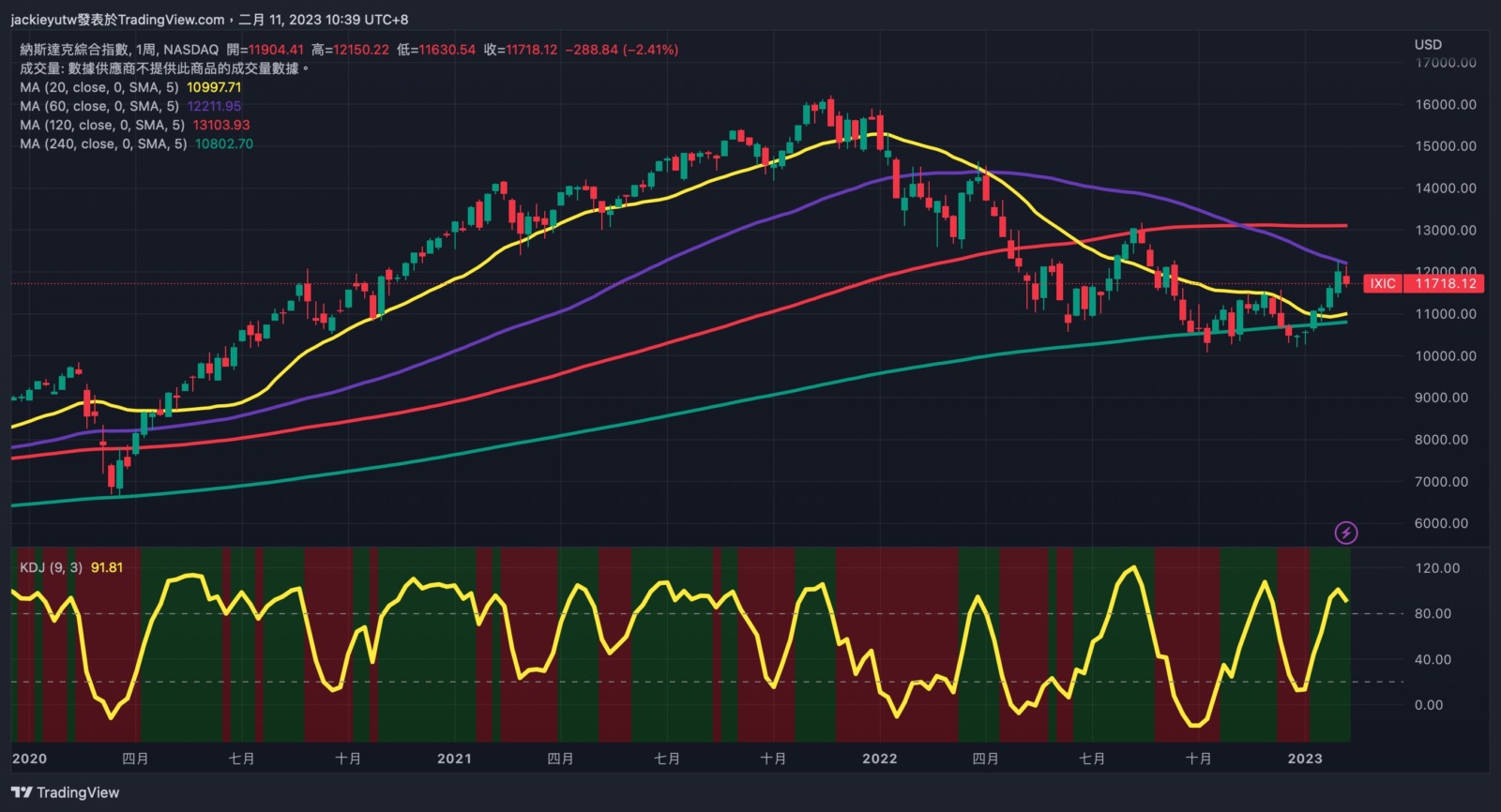Viewport: 1501px width, 812px height.
Task: Click the 11718.12 price tag on price axis
Action: [1445, 283]
